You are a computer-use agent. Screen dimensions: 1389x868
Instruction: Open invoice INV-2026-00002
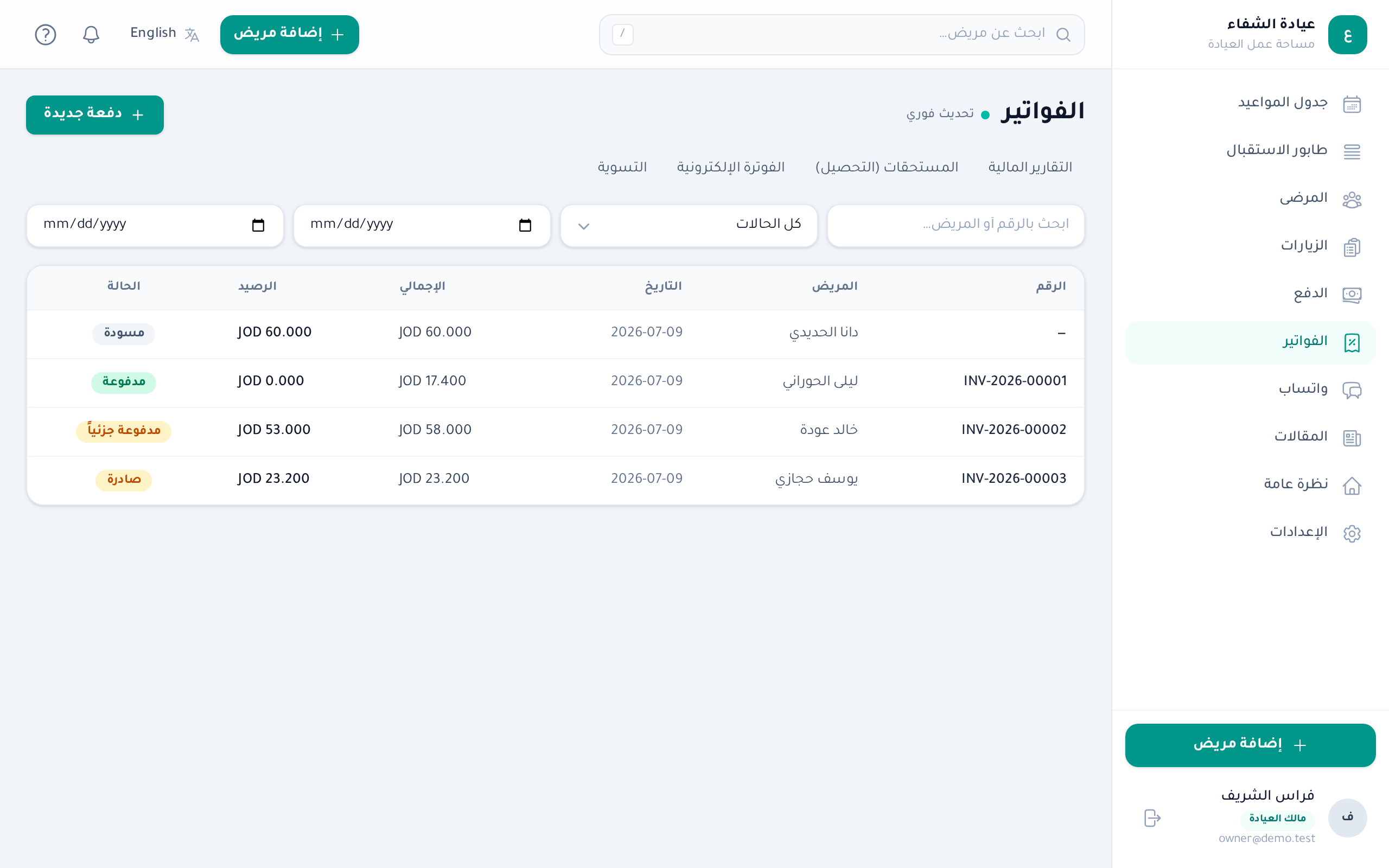[1014, 430]
